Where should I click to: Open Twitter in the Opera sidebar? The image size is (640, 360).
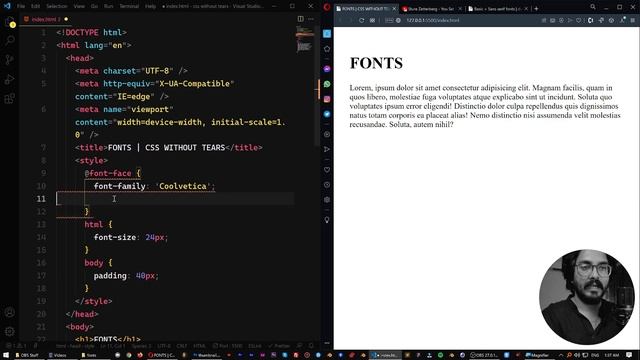tap(327, 114)
